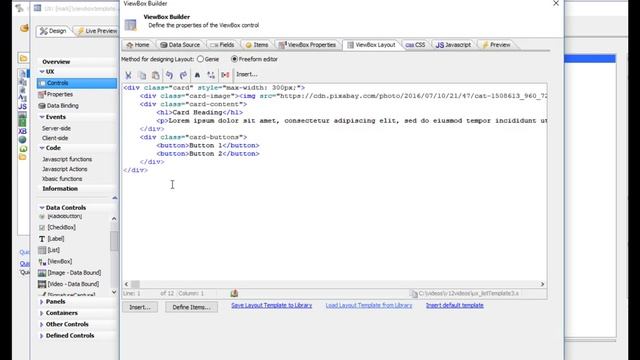The height and width of the screenshot is (360, 640).
Task: Click the [Video - Data Bound] control icon
Action: click(42, 284)
